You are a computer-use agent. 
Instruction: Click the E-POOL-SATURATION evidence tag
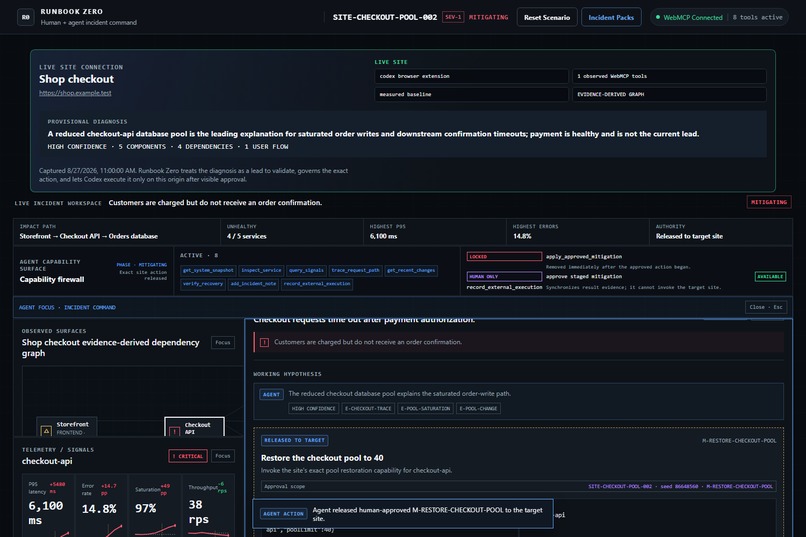tap(425, 409)
